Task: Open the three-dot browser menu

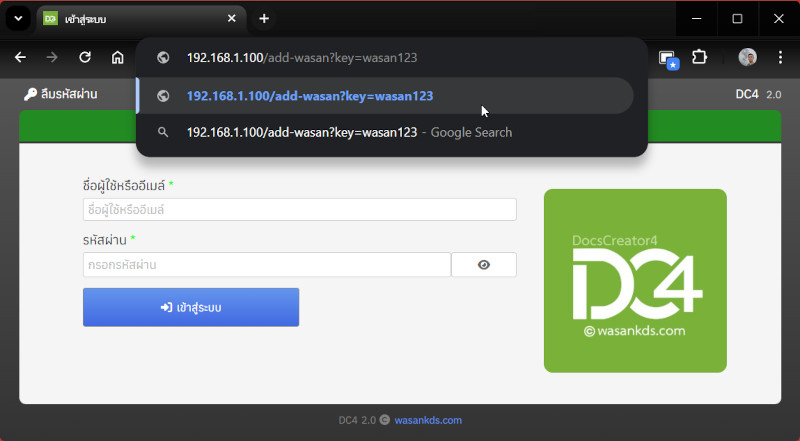Action: 780,57
